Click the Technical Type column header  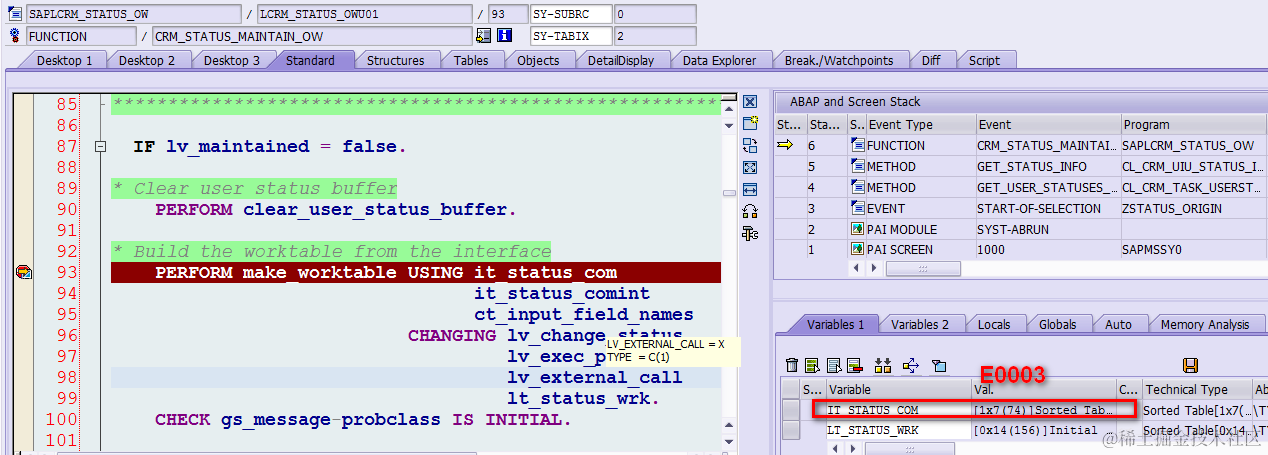[x=1196, y=389]
